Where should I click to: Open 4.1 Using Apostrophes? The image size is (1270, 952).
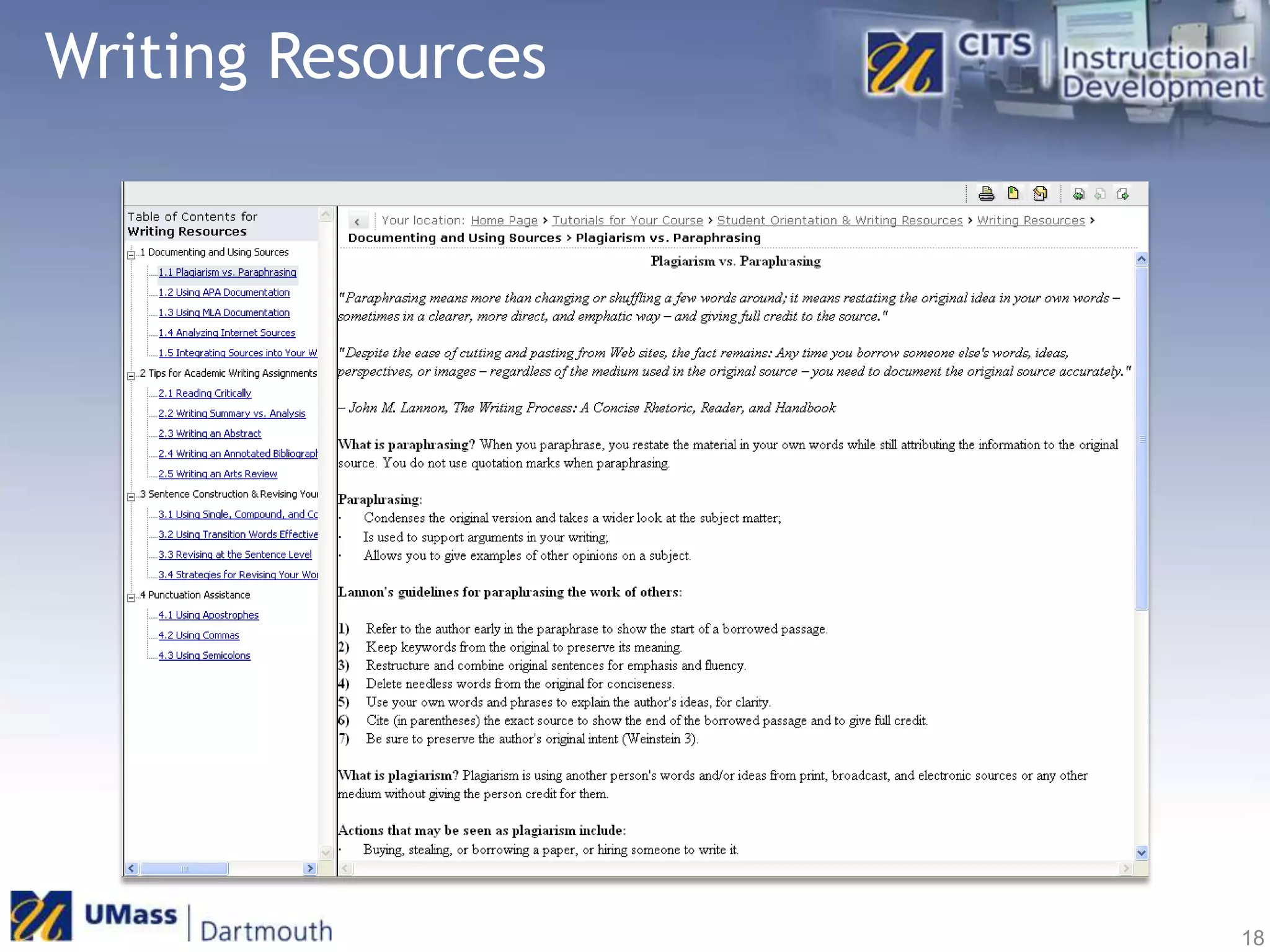pos(208,615)
